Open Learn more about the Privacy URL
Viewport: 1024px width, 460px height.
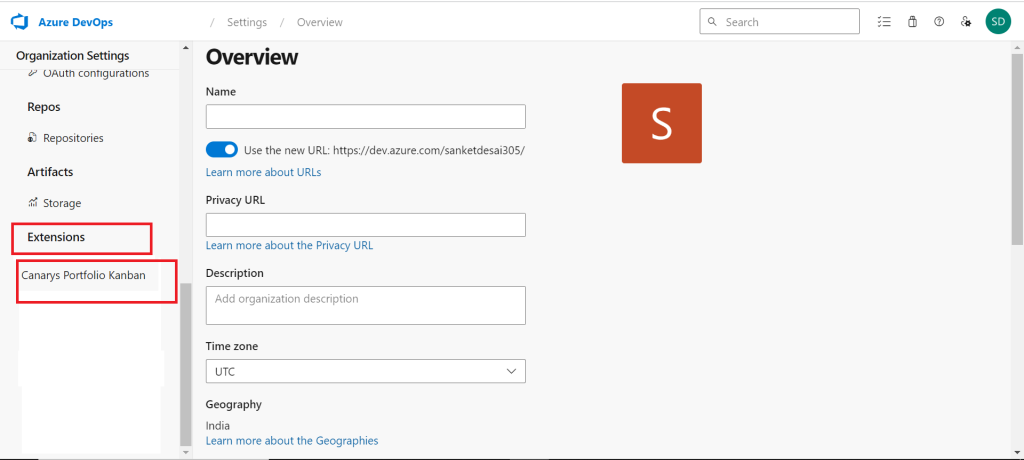(289, 245)
